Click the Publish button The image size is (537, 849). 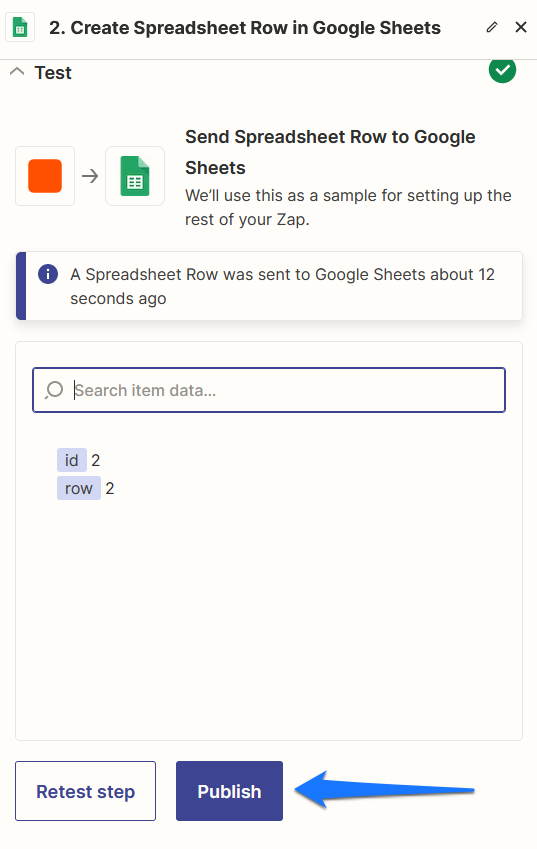230,791
